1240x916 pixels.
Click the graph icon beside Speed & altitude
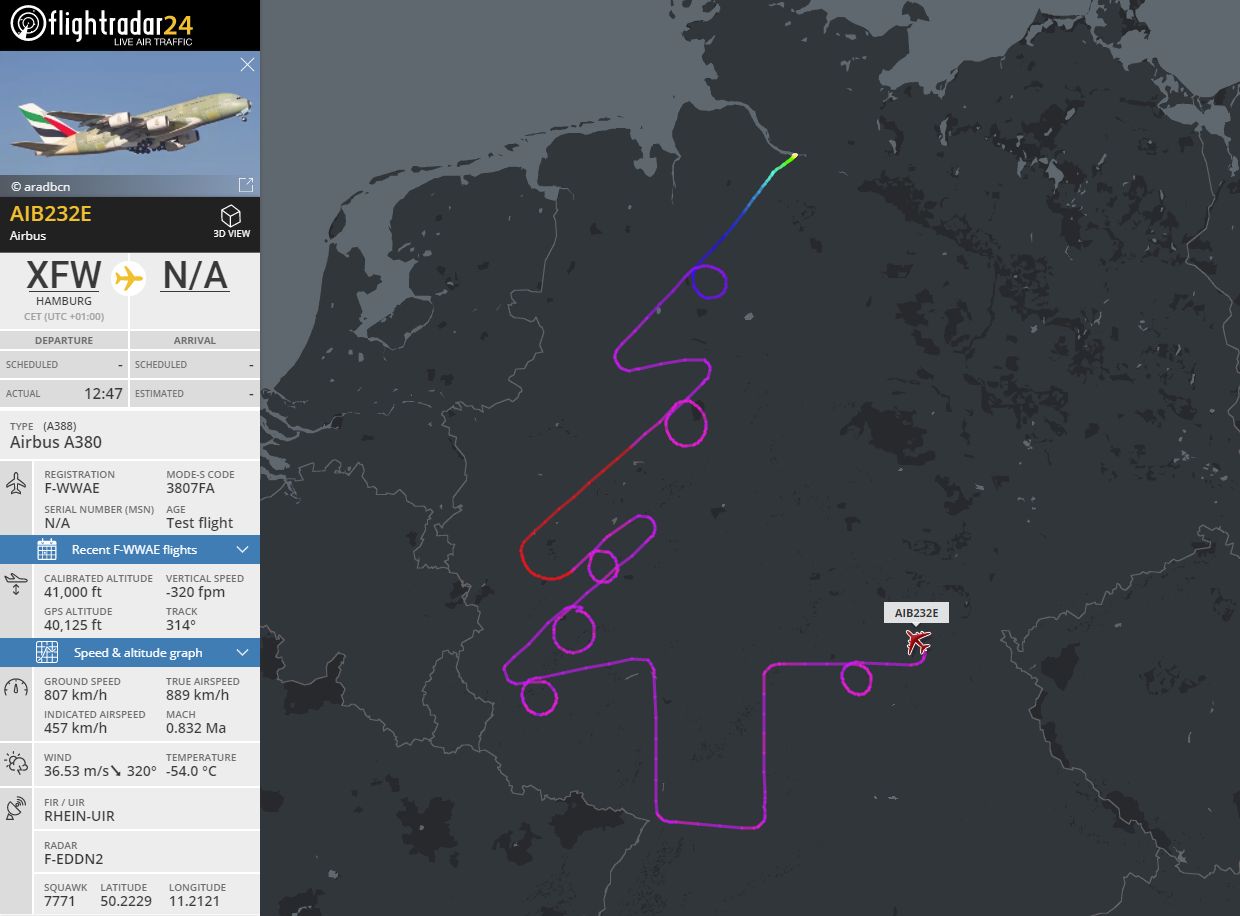click(x=47, y=652)
